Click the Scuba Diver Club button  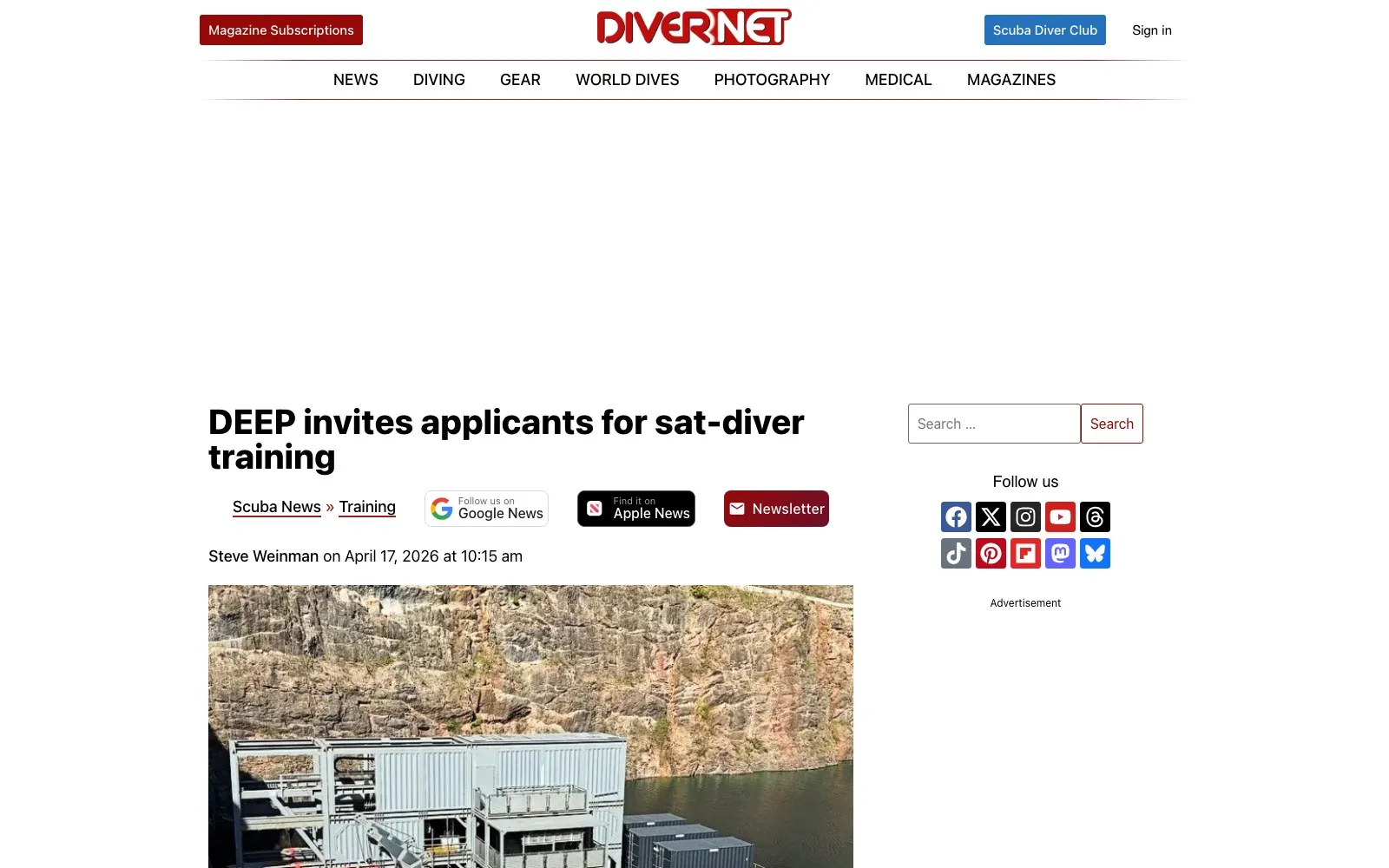[x=1045, y=30]
